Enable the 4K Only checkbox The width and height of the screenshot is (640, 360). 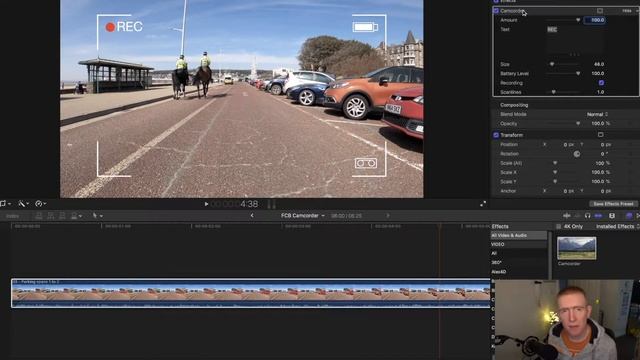pos(558,227)
